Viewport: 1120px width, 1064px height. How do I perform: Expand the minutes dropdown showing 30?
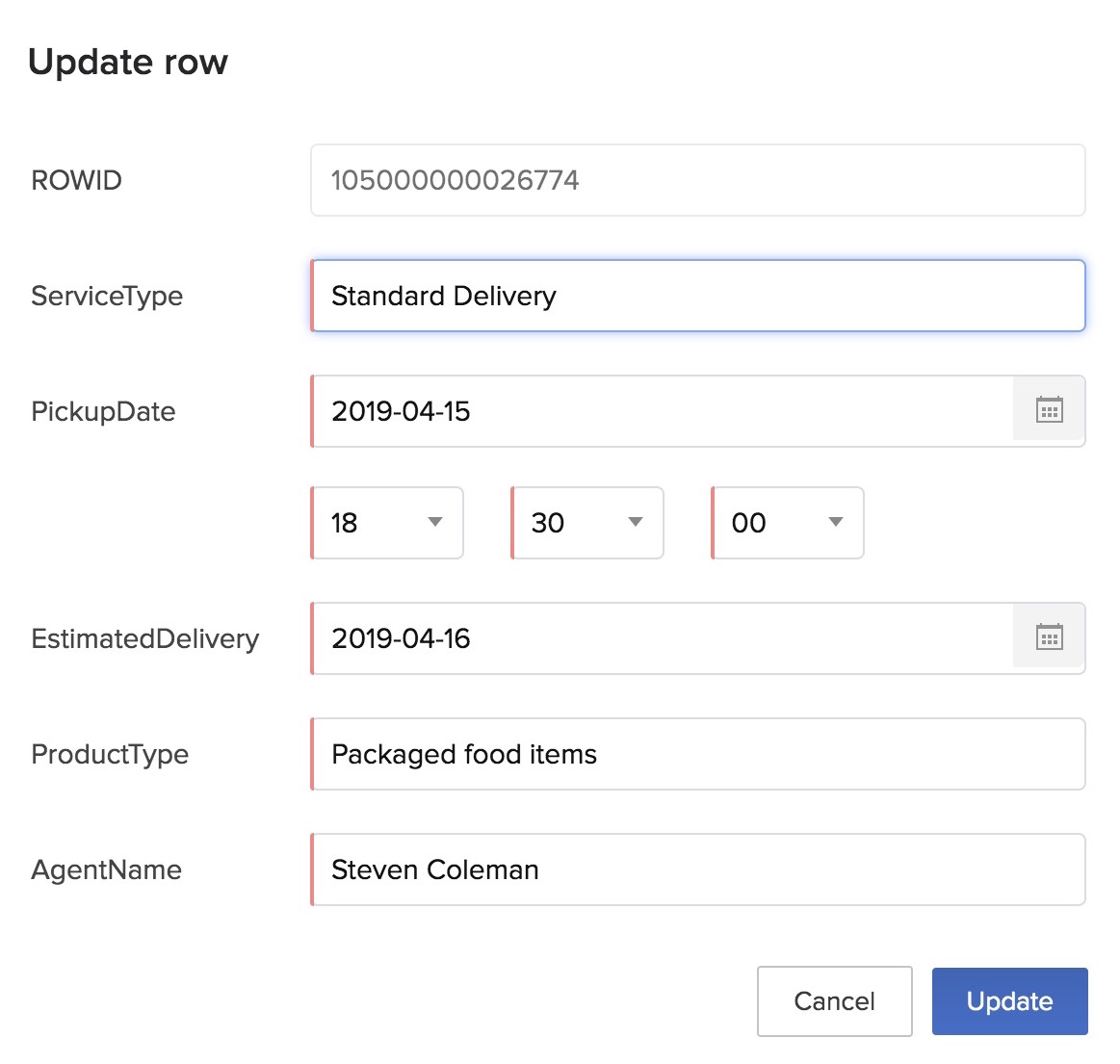click(587, 523)
